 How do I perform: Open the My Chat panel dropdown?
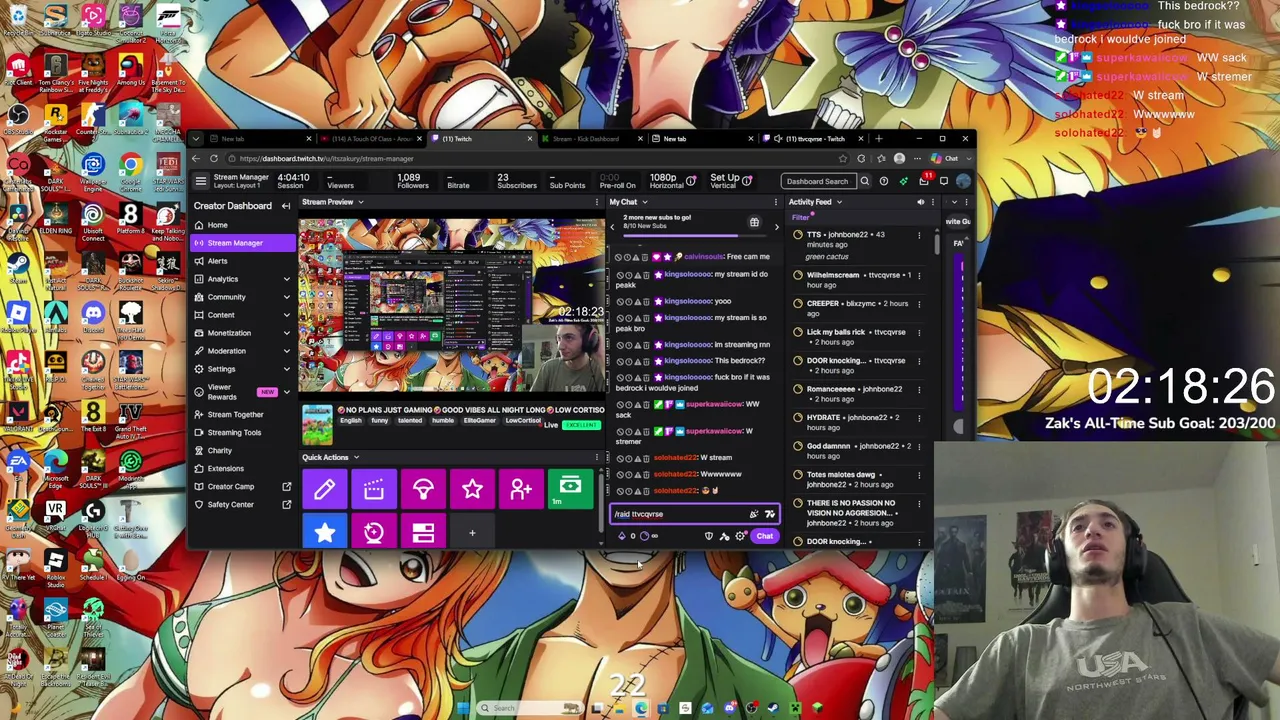point(645,202)
